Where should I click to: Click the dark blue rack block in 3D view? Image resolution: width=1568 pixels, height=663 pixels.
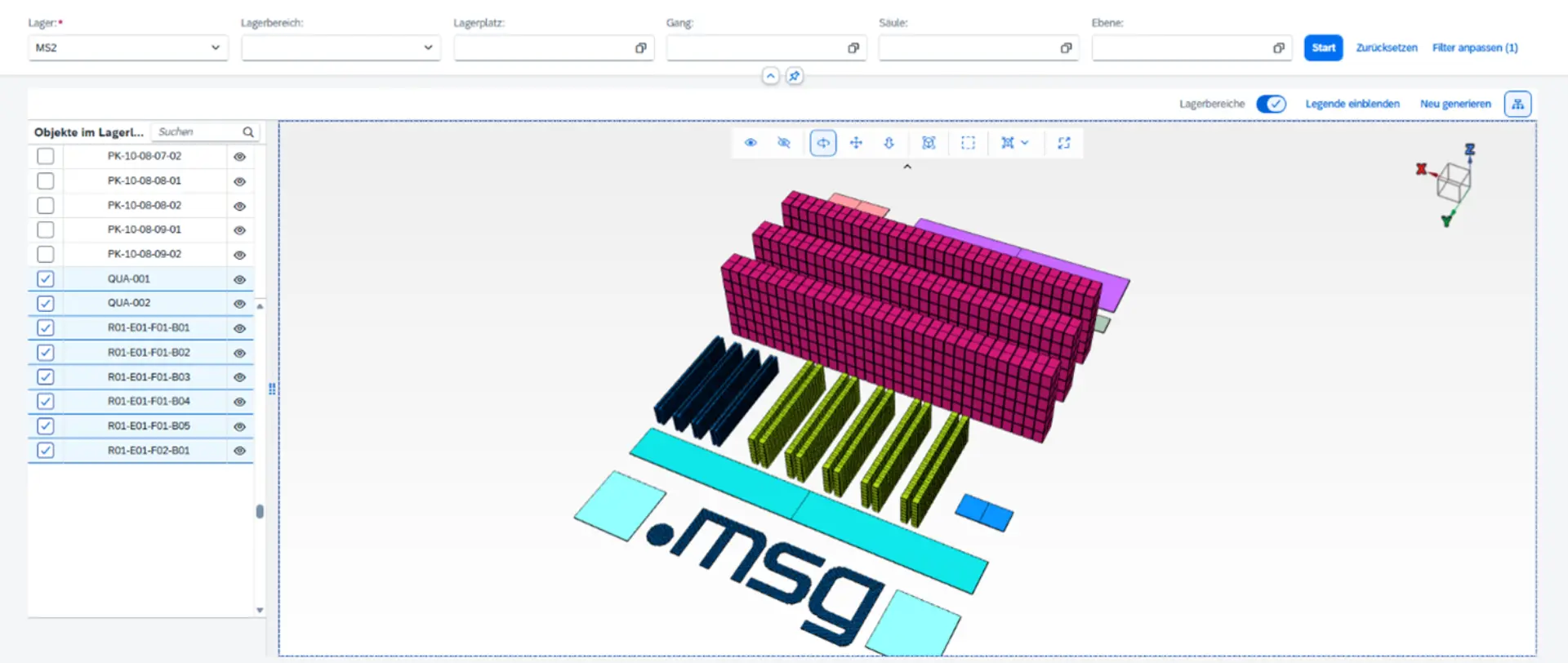point(717,390)
